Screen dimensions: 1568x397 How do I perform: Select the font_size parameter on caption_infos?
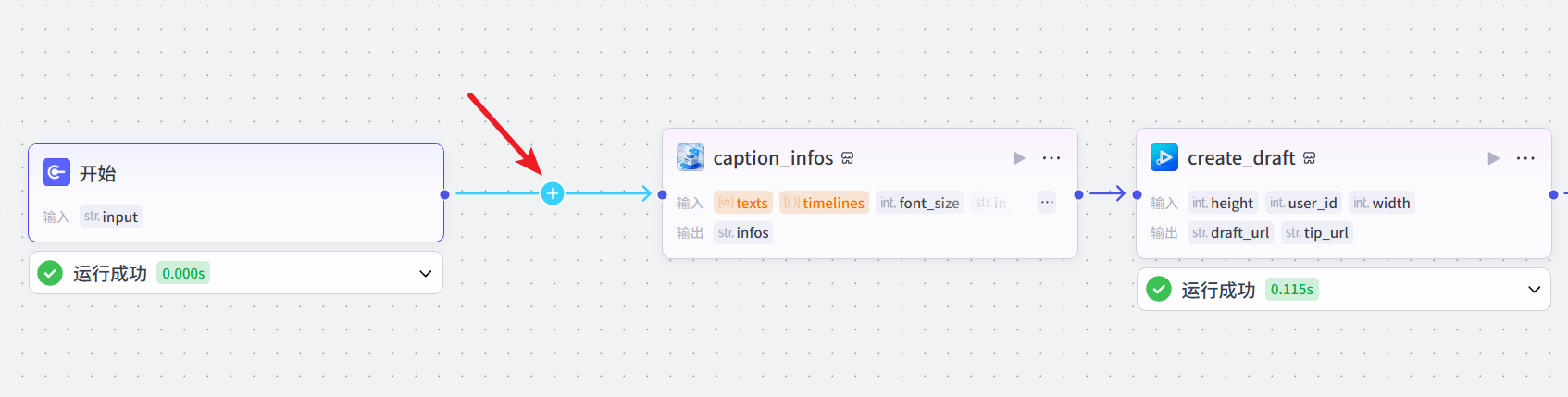[919, 203]
